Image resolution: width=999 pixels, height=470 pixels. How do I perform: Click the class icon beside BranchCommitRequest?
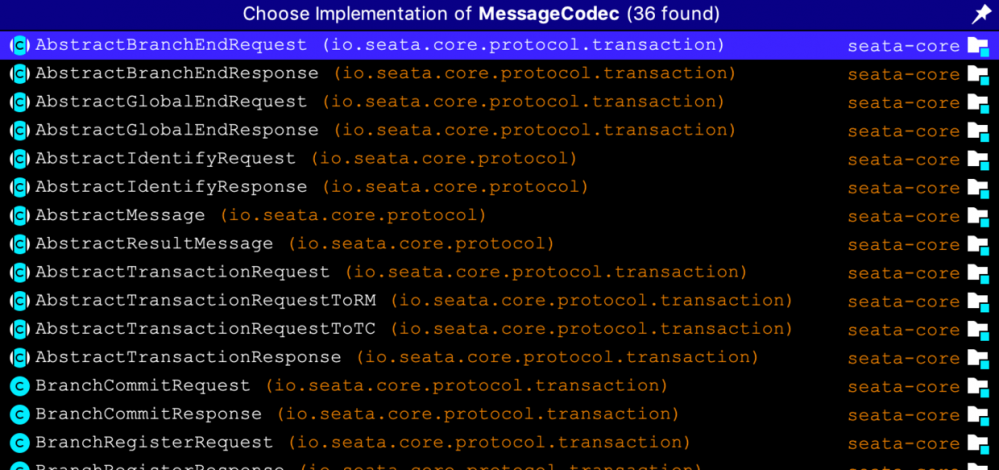[19, 386]
